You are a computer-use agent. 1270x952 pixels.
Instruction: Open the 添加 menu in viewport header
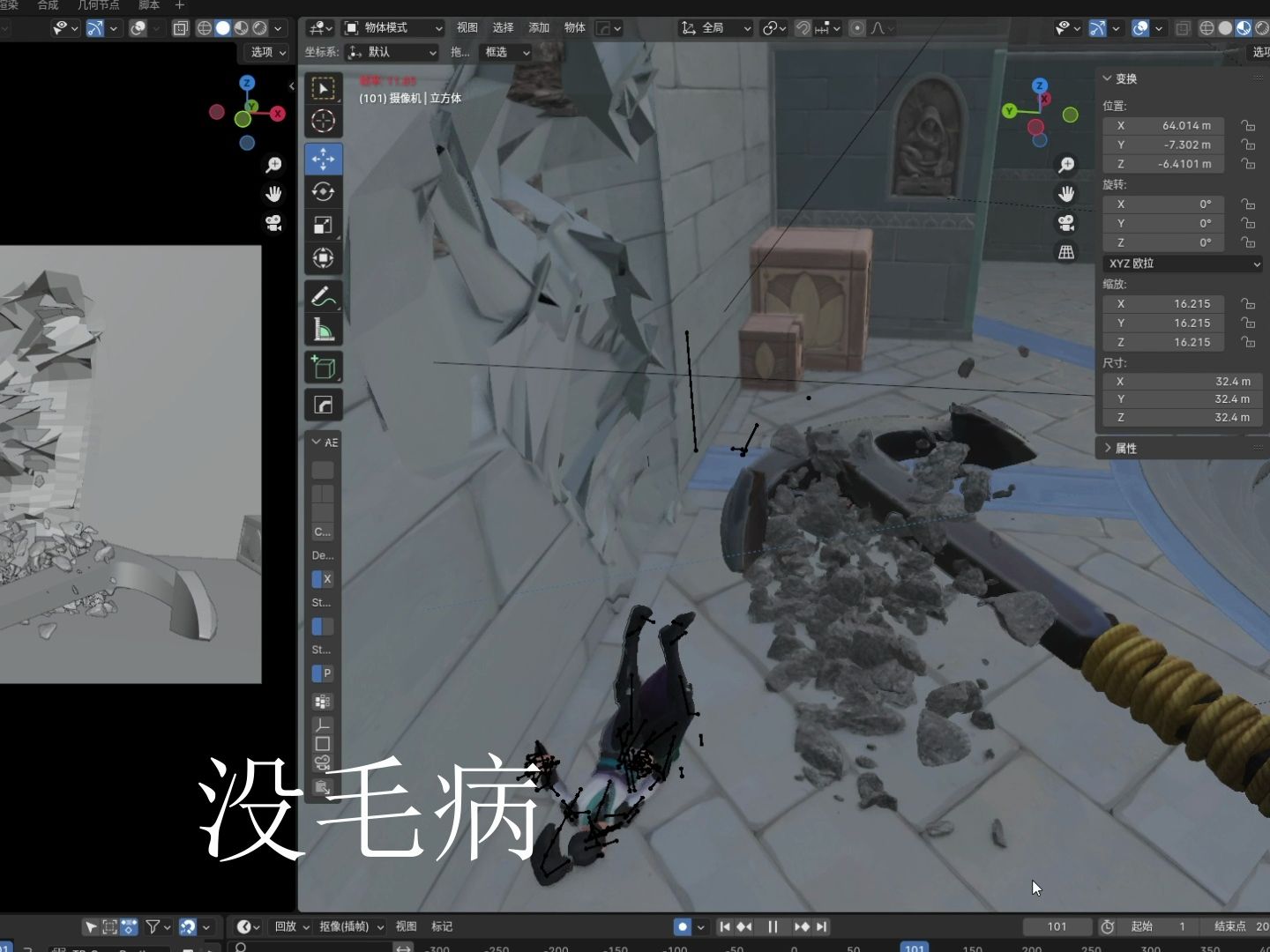539,28
